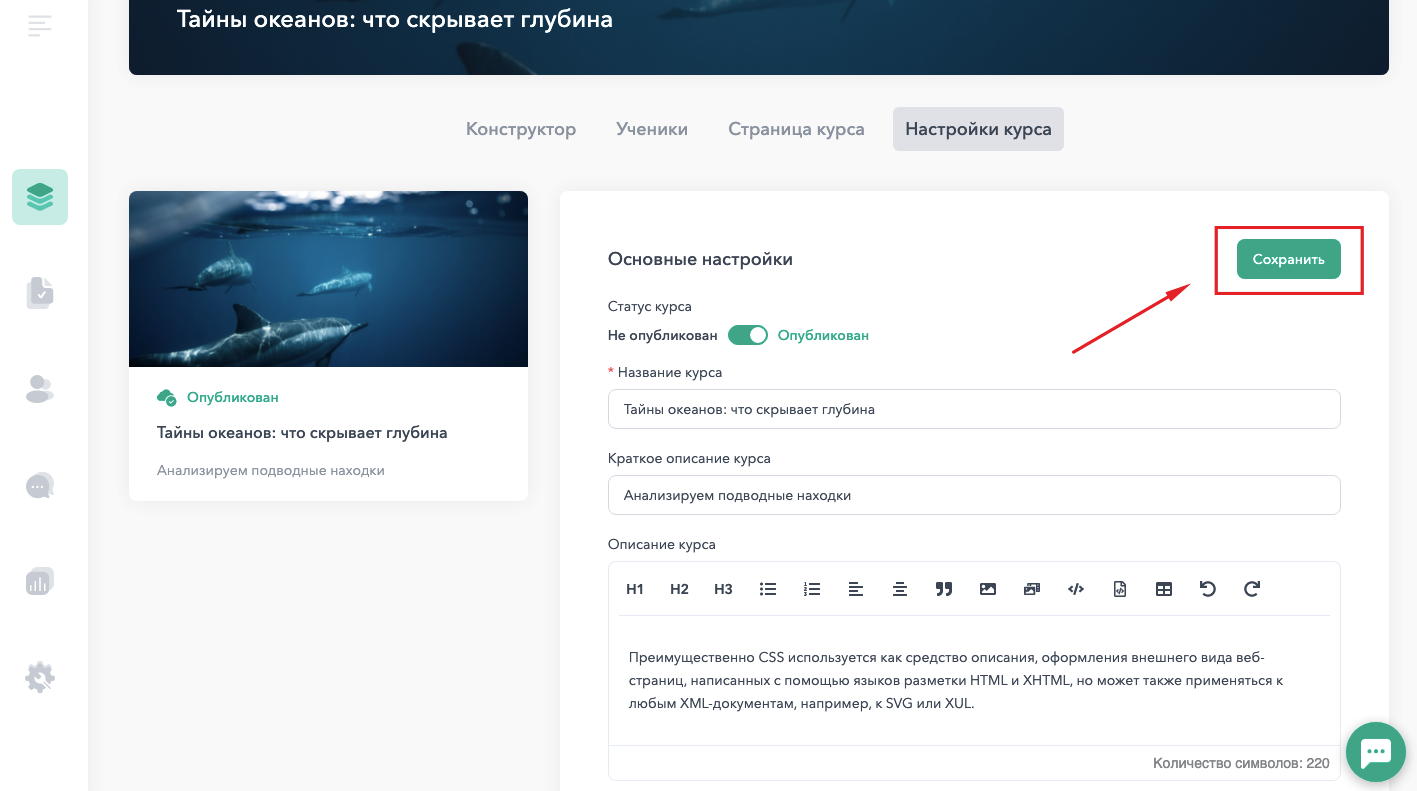Image resolution: width=1417 pixels, height=791 pixels.
Task: Insert a bulleted list in the editor
Action: [x=768, y=589]
